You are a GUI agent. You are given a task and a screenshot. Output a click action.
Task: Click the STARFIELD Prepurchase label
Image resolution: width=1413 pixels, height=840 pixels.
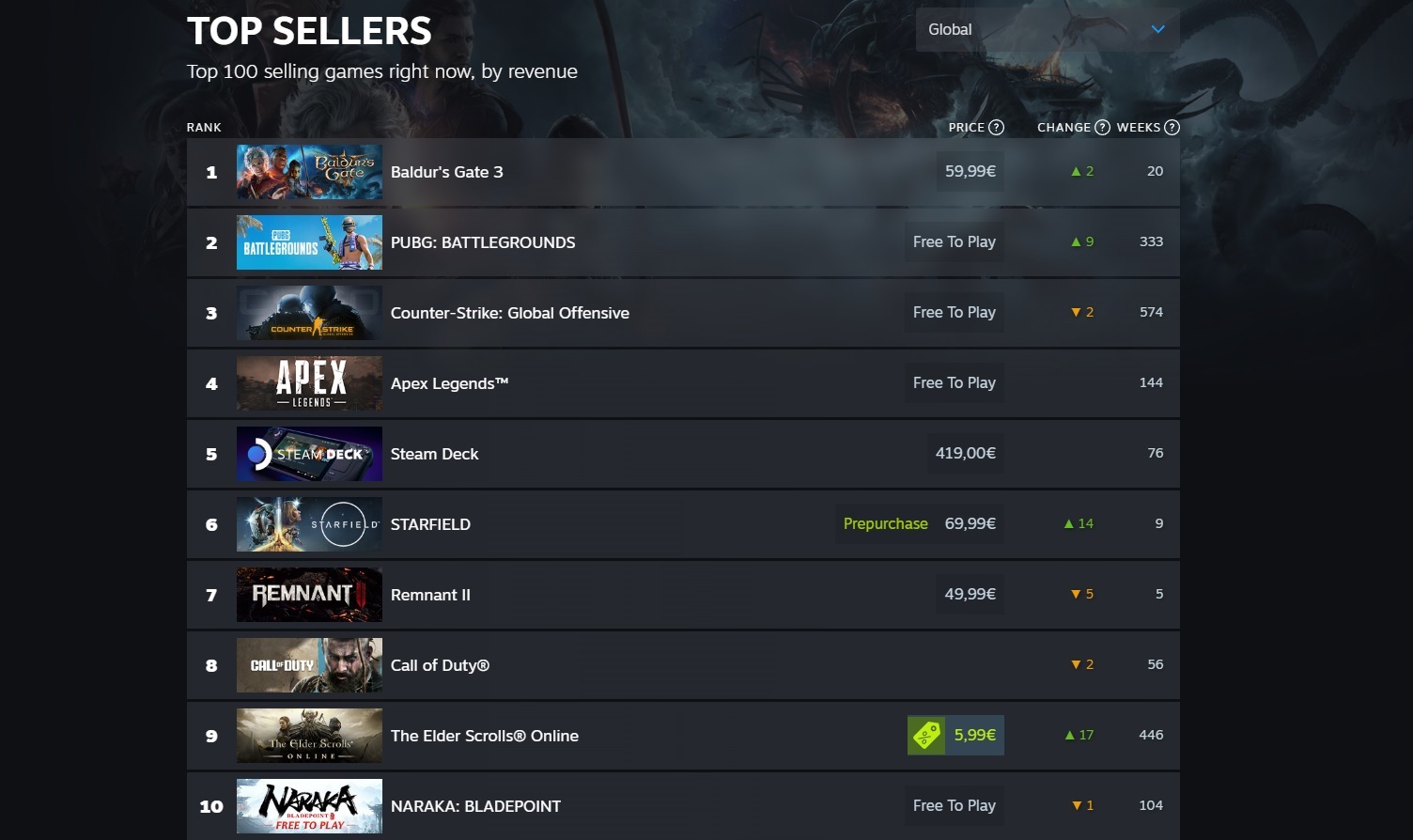point(885,524)
